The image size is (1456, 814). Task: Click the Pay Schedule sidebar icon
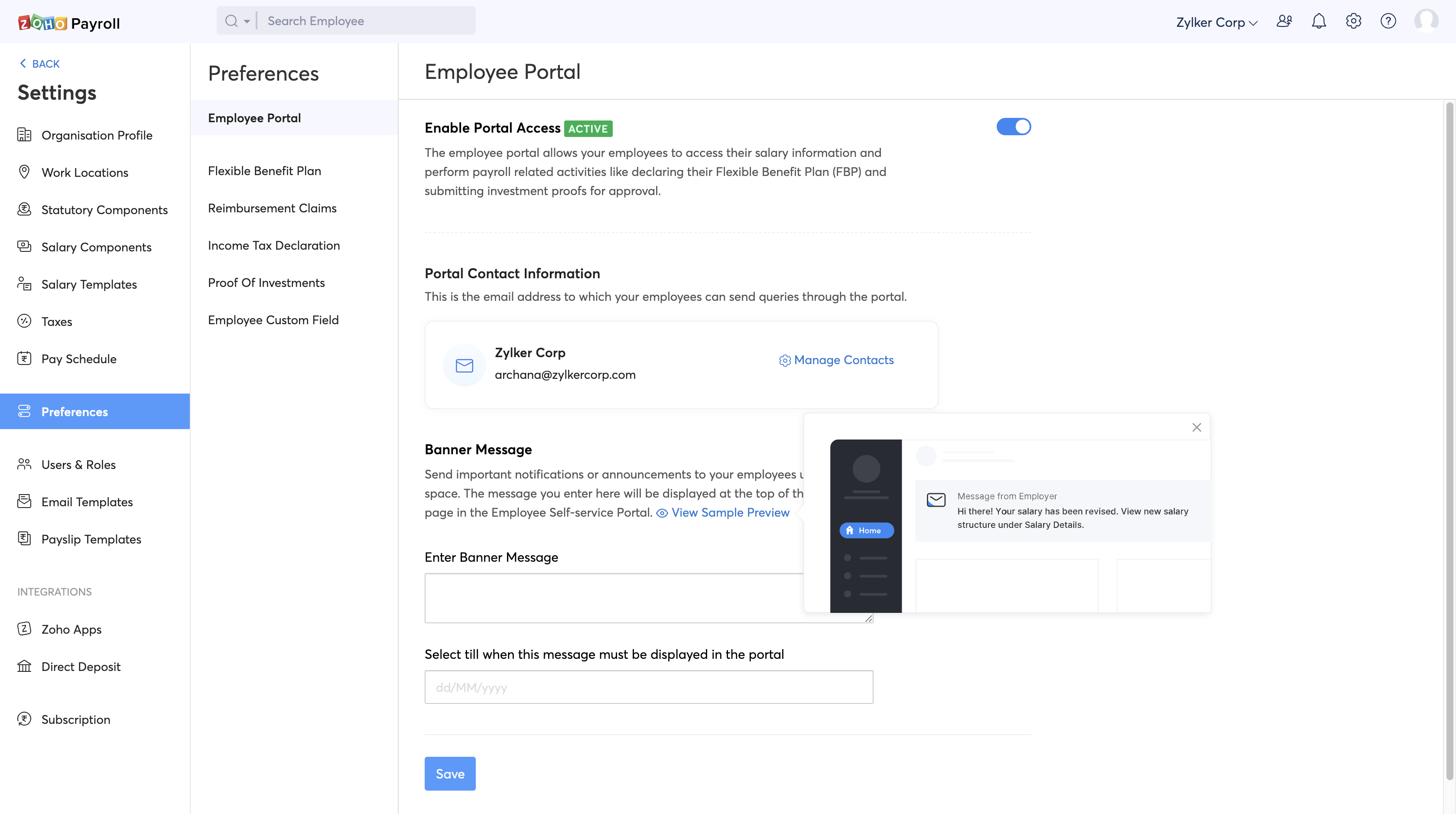tap(24, 358)
